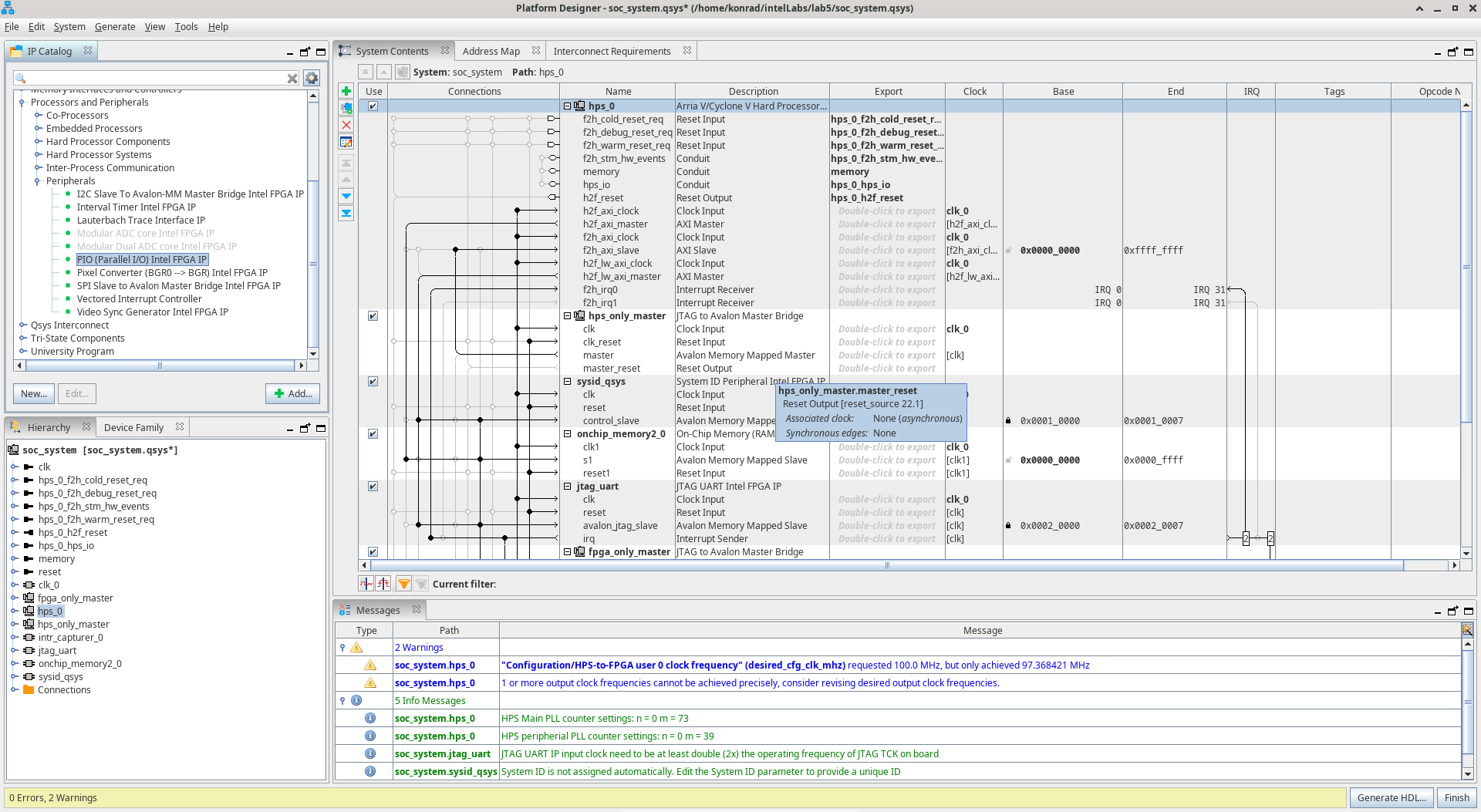
Task: Click the green plus add component icon
Action: pos(346,91)
